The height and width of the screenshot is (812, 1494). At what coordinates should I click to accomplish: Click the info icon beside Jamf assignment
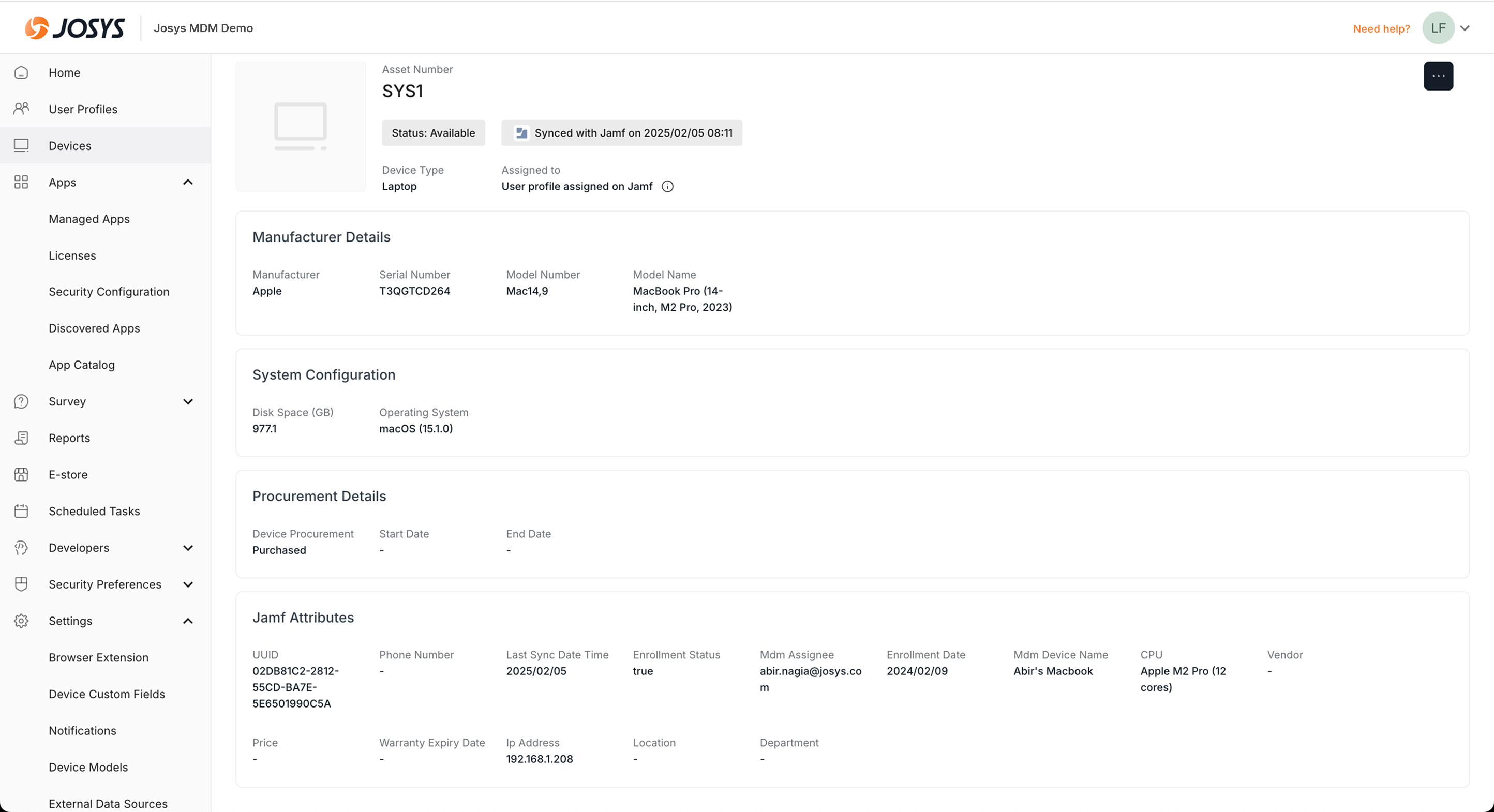pyautogui.click(x=667, y=186)
